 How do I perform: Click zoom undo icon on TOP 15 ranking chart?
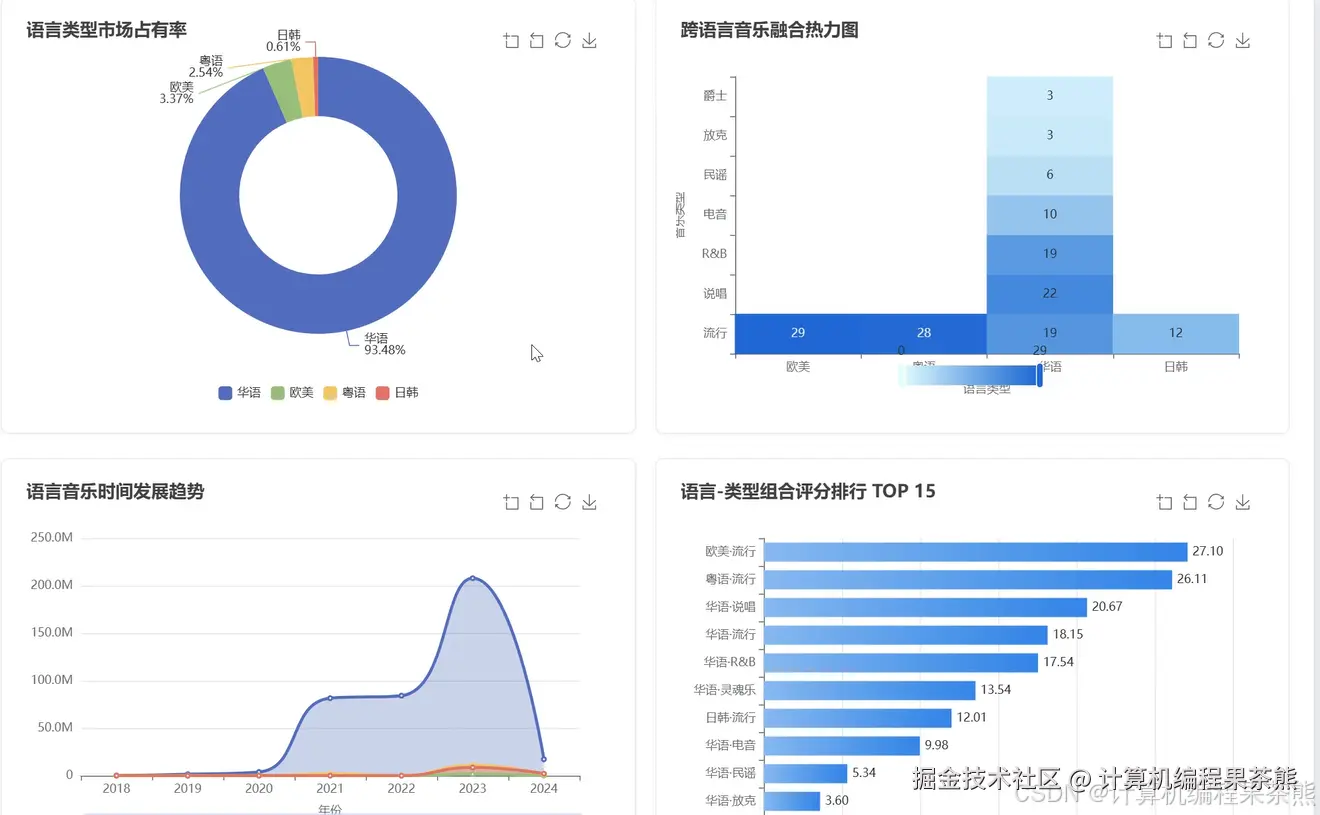tap(1190, 501)
